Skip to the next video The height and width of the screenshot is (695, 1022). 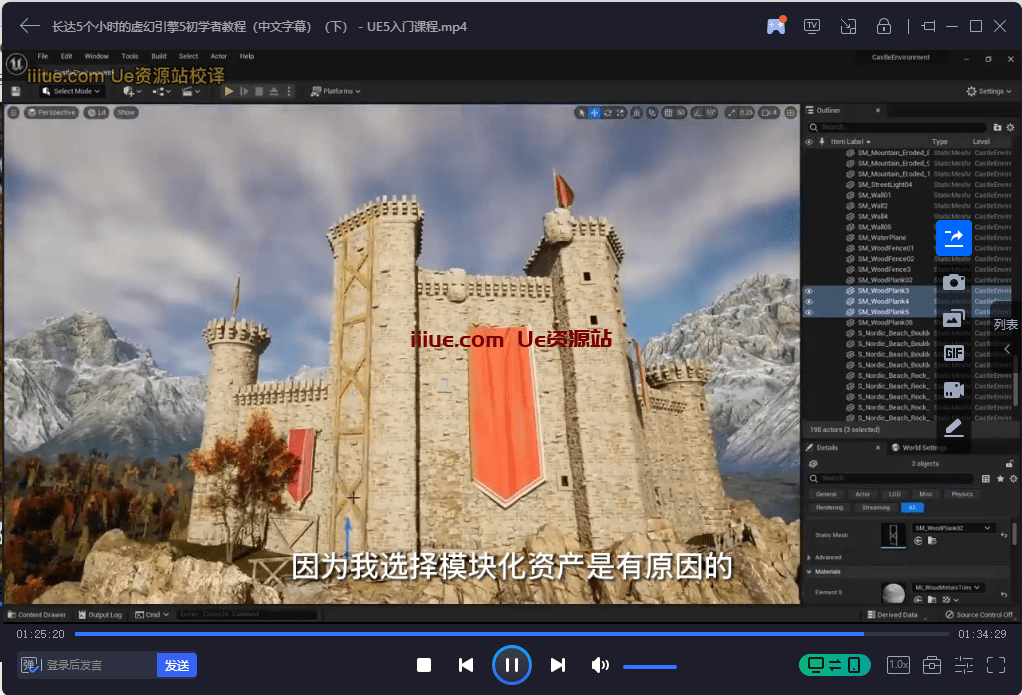(x=558, y=665)
